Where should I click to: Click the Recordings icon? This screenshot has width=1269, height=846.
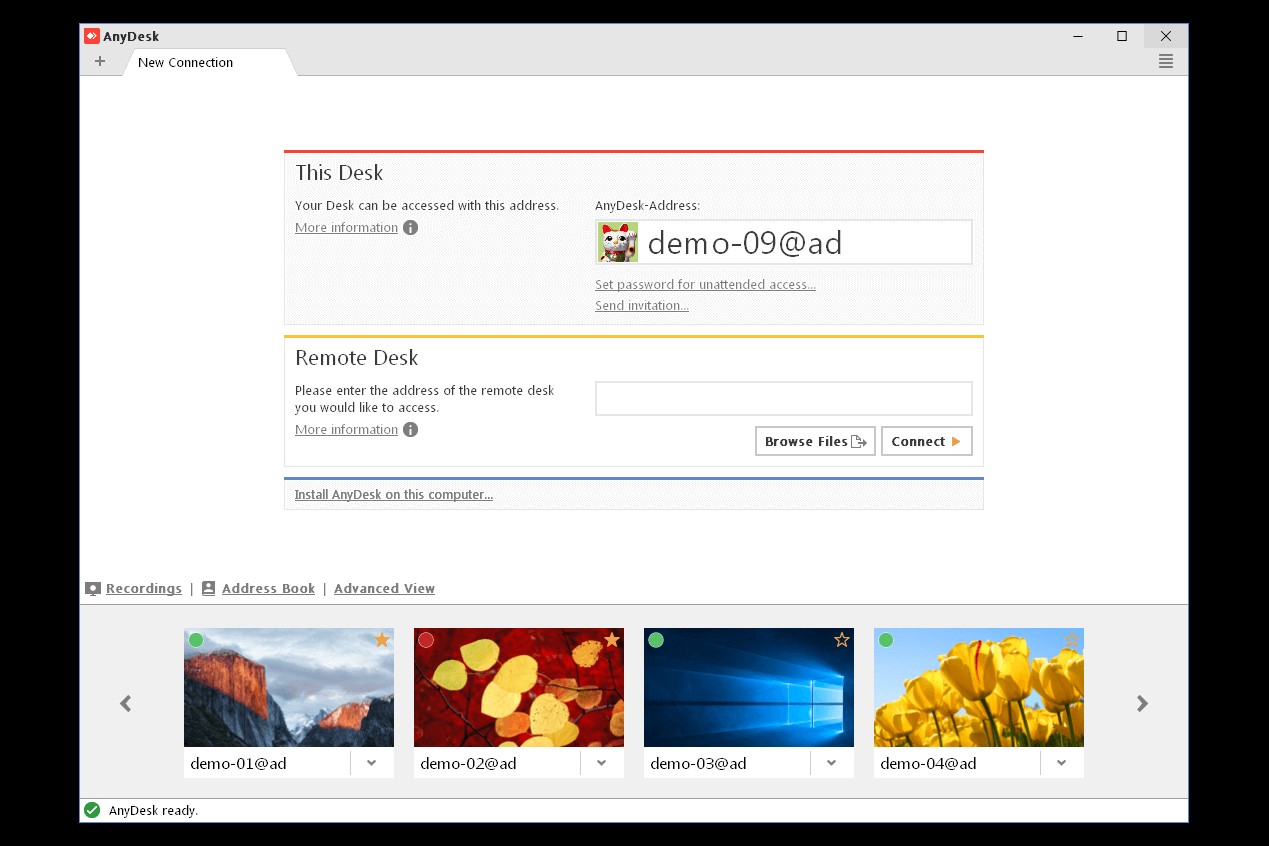93,588
